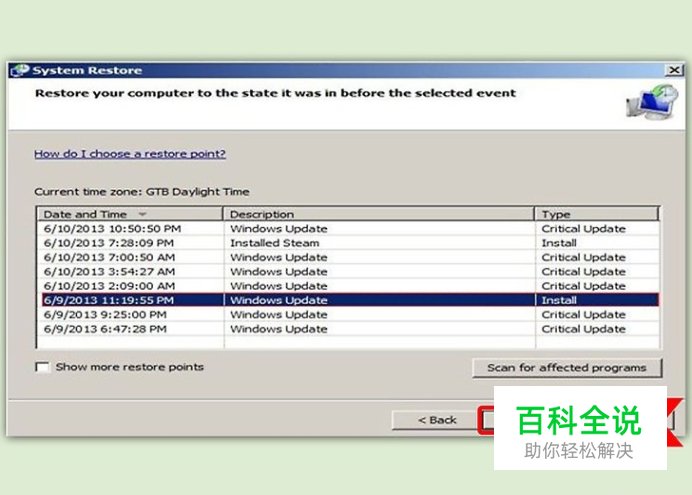Select restore point 6/10/2013 2:09:00 AM
The image size is (692, 495).
tap(348, 286)
